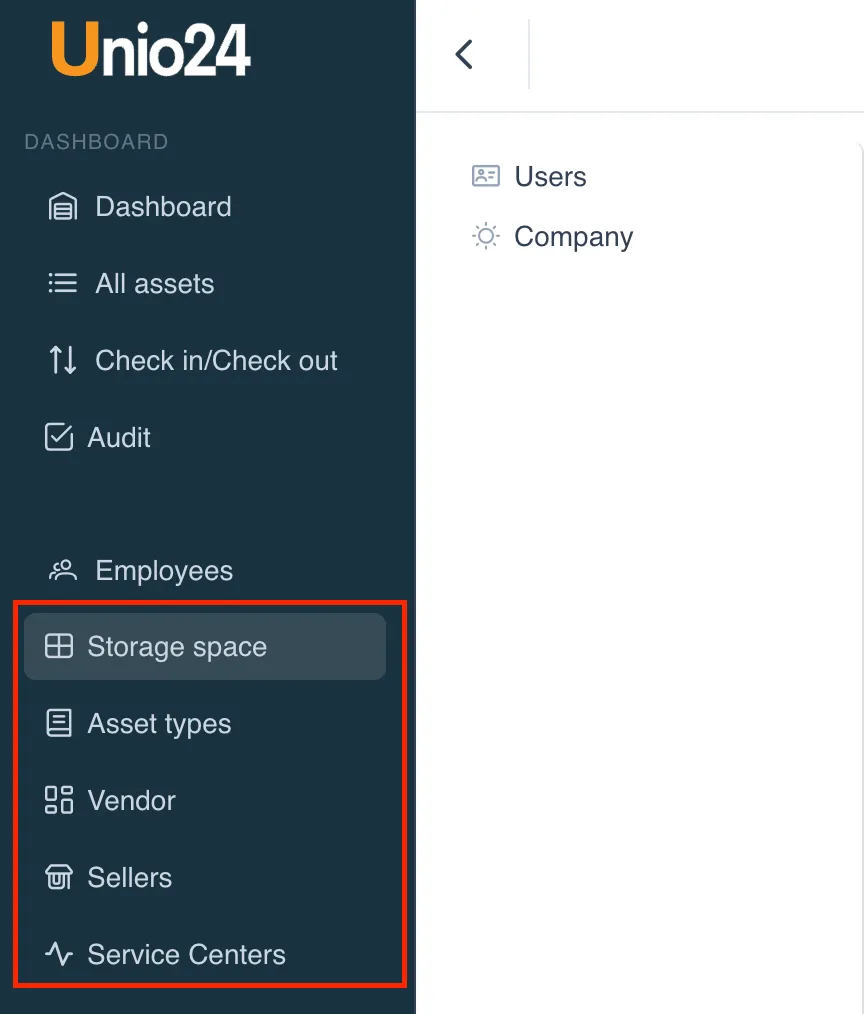
Task: Click the Dashboard warehouse icon
Action: [x=63, y=207]
